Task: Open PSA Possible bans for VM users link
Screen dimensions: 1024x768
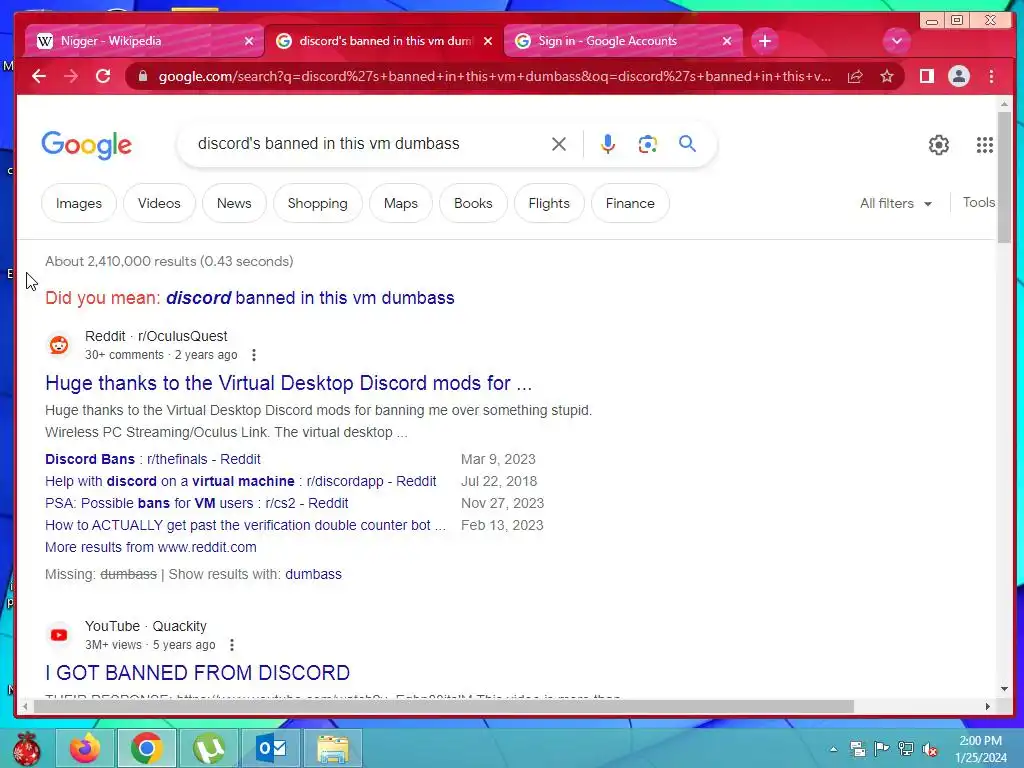Action: point(197,504)
